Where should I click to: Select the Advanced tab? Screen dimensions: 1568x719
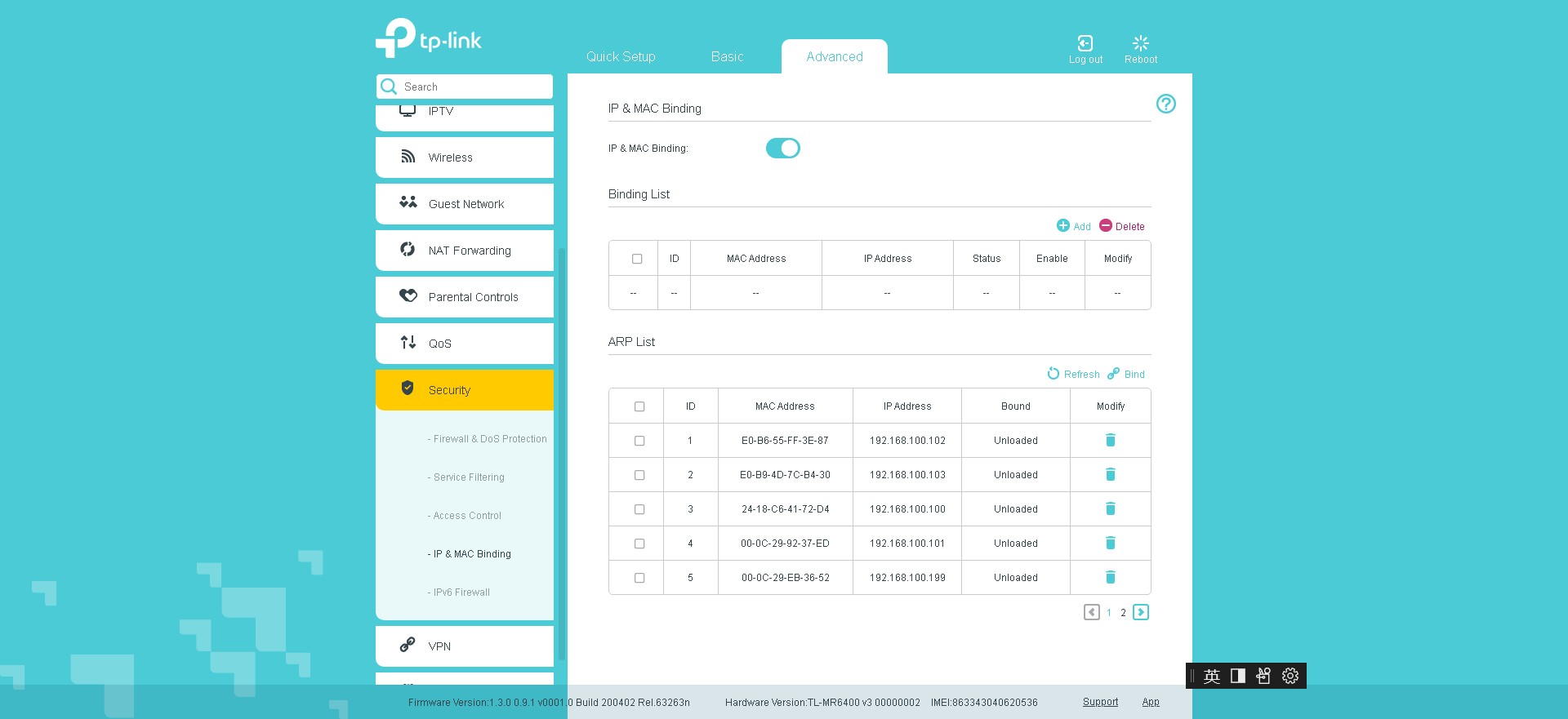[x=835, y=56]
